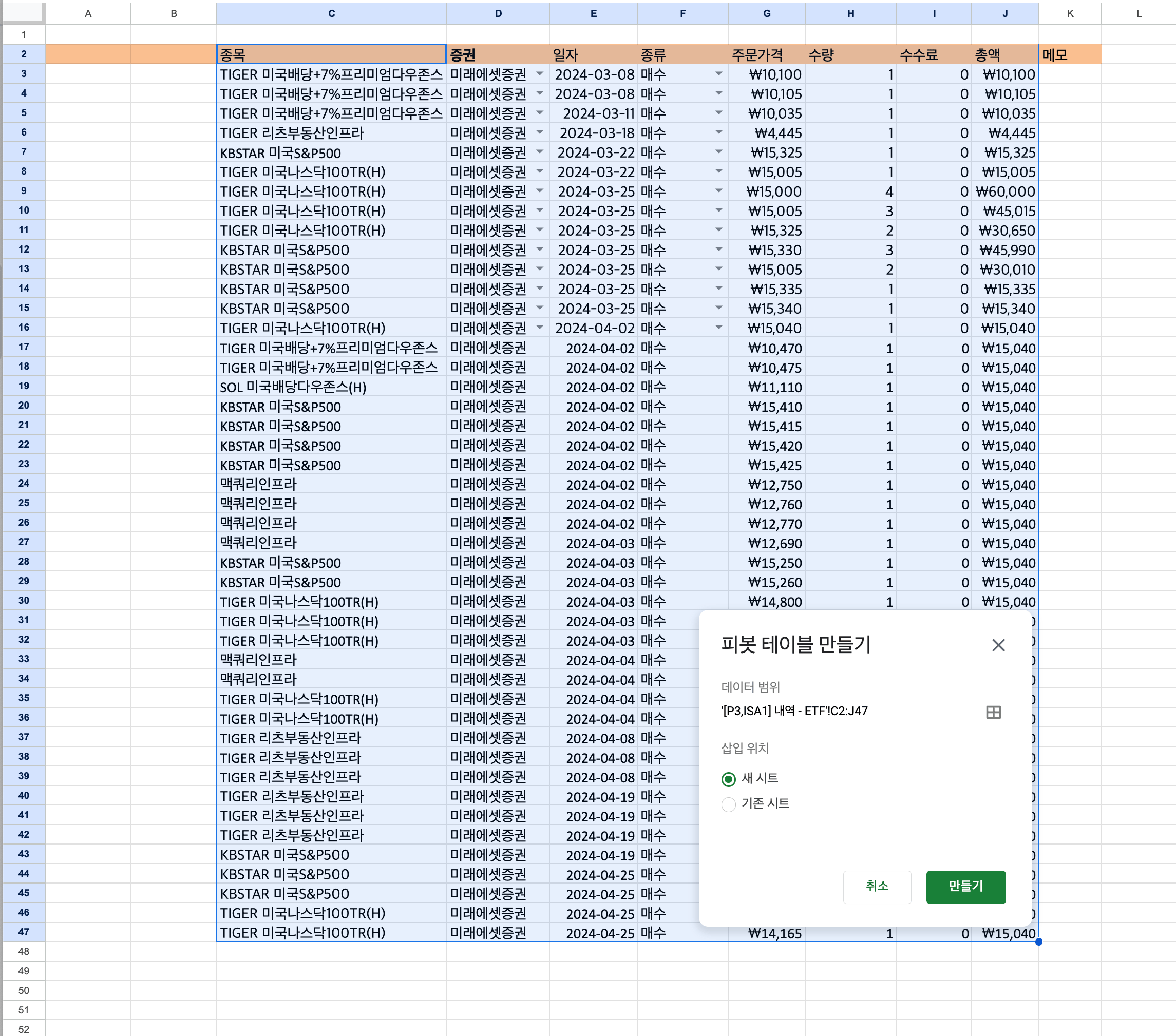This screenshot has width=1176, height=1036.
Task: Click the ₩4,445 order price cell in row 6
Action: (x=767, y=132)
